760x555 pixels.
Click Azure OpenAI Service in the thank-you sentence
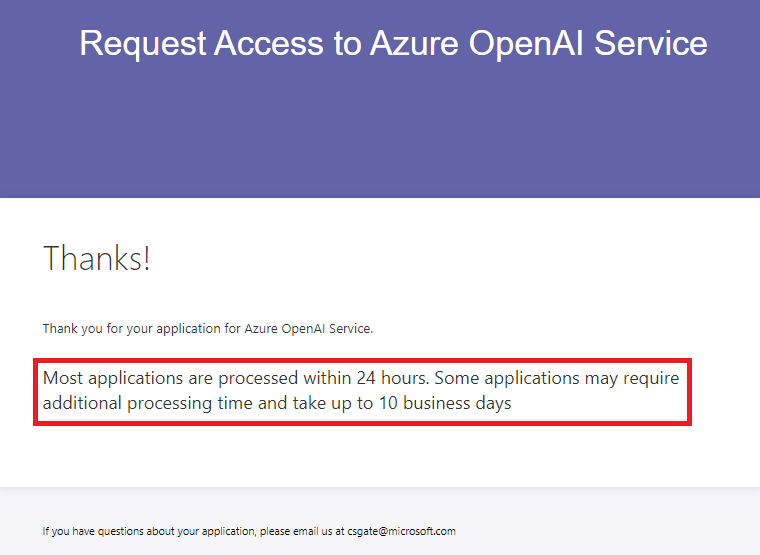pos(308,329)
